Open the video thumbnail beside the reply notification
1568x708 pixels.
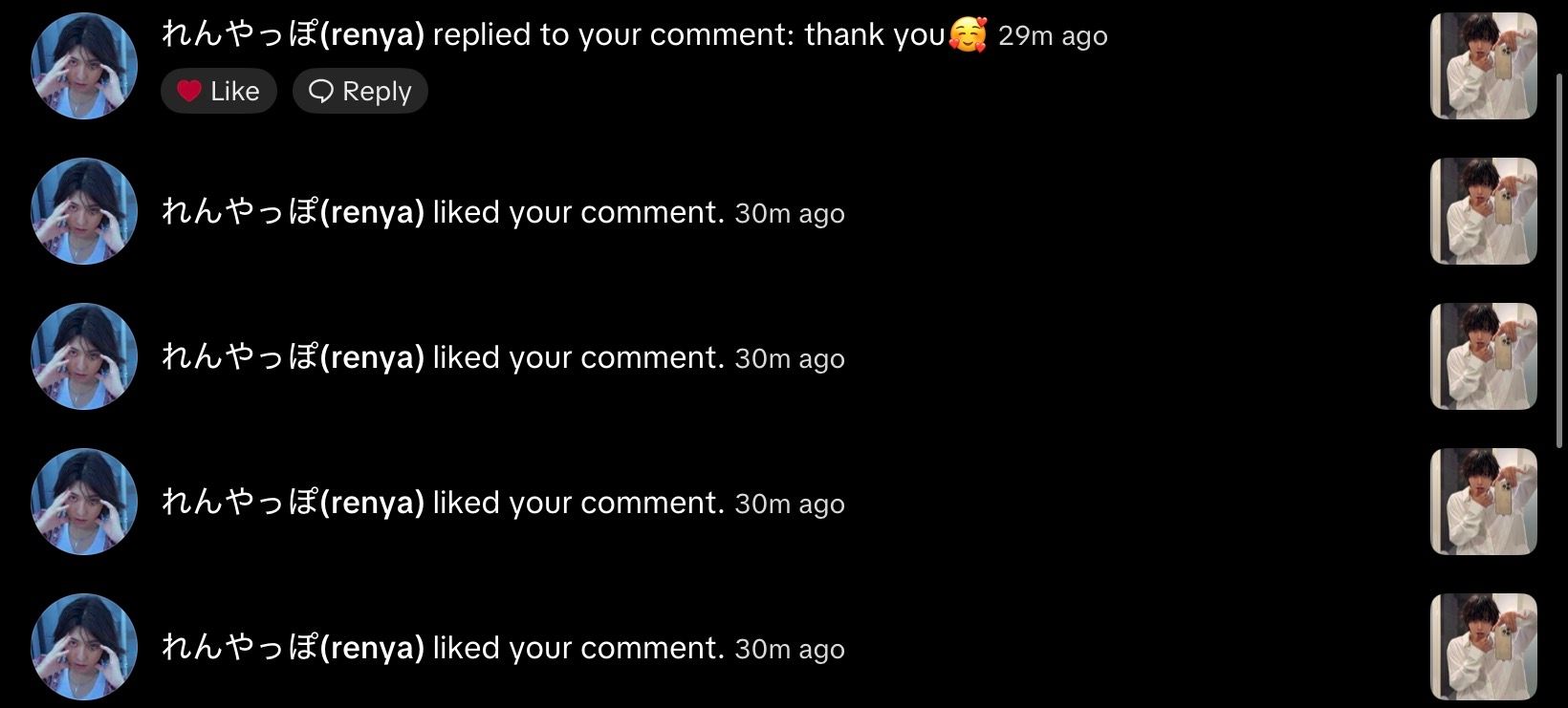pyautogui.click(x=1483, y=66)
